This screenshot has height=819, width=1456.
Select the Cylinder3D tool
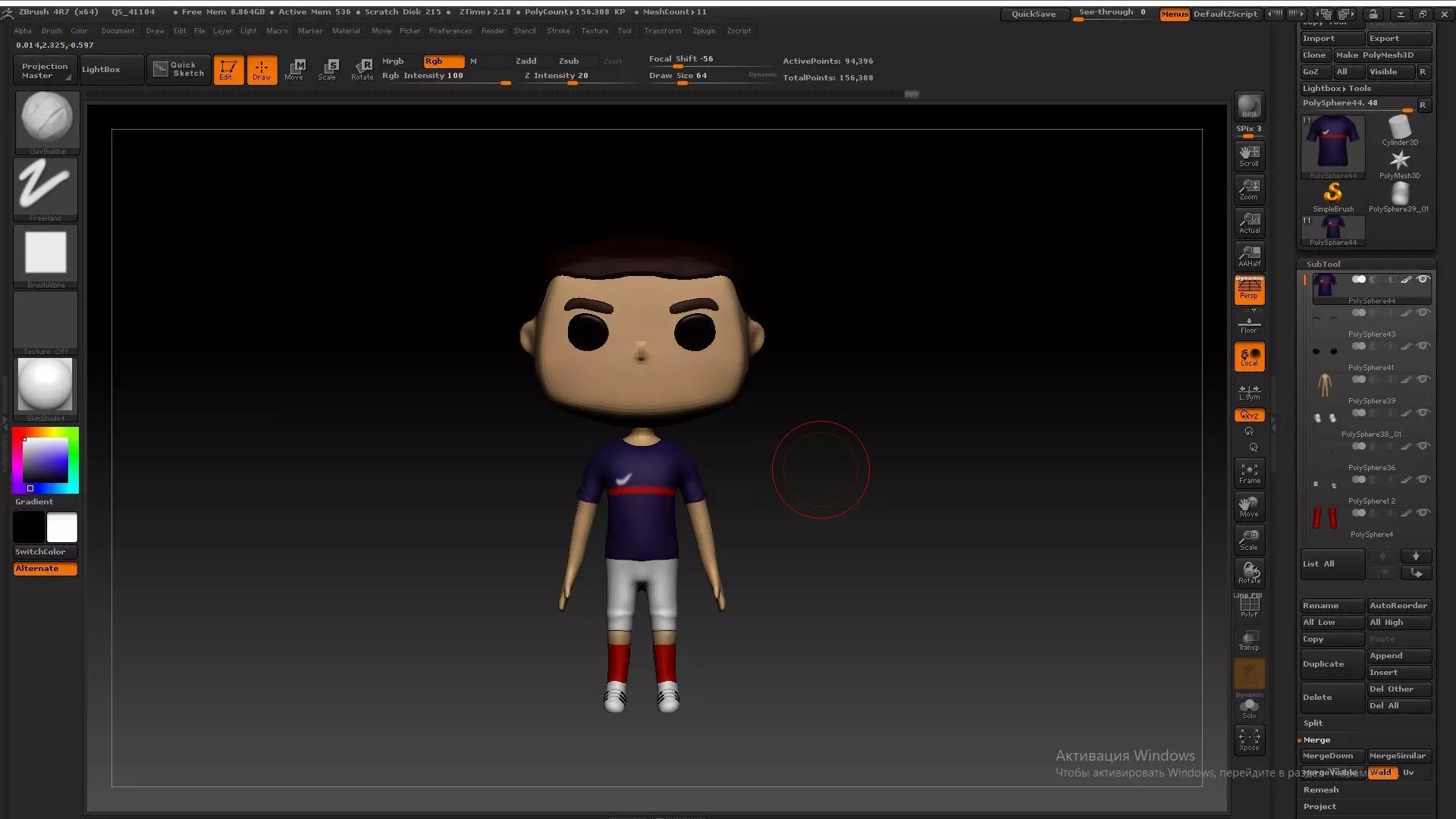[x=1400, y=130]
